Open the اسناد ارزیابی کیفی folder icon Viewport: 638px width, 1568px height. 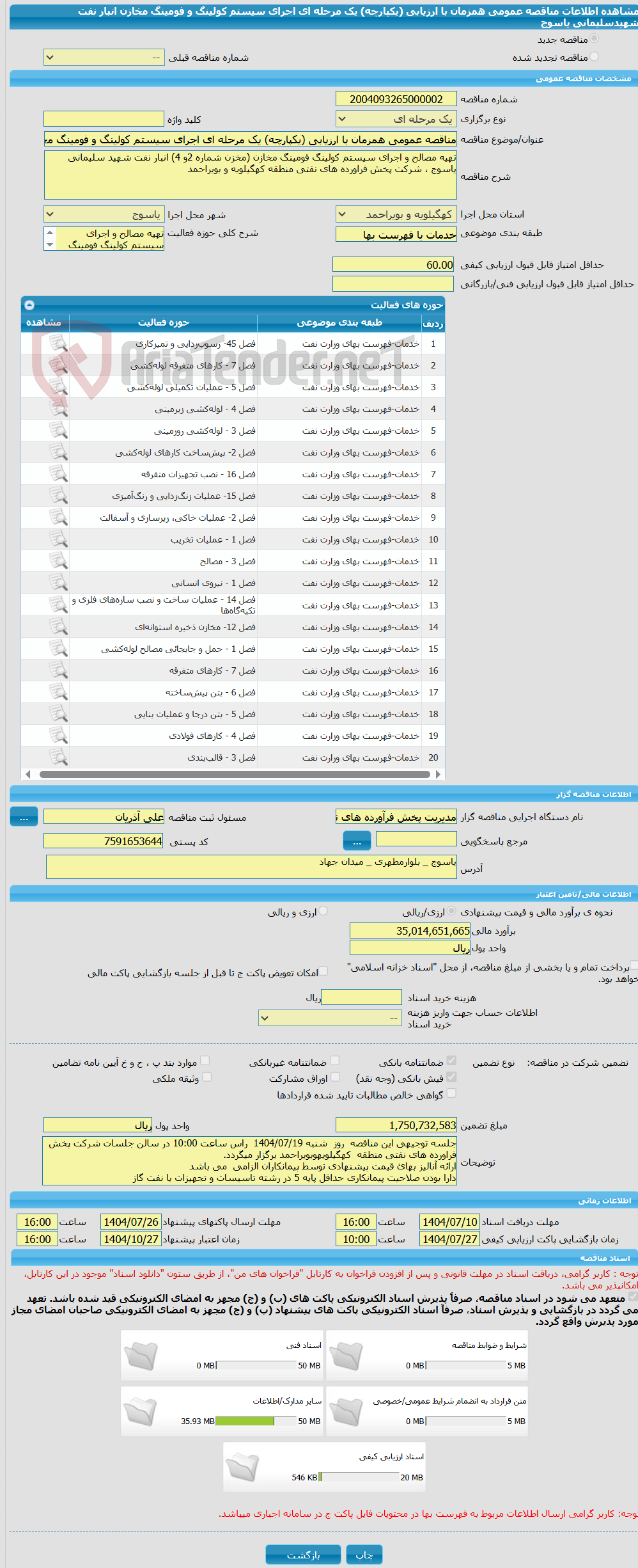point(243,1467)
